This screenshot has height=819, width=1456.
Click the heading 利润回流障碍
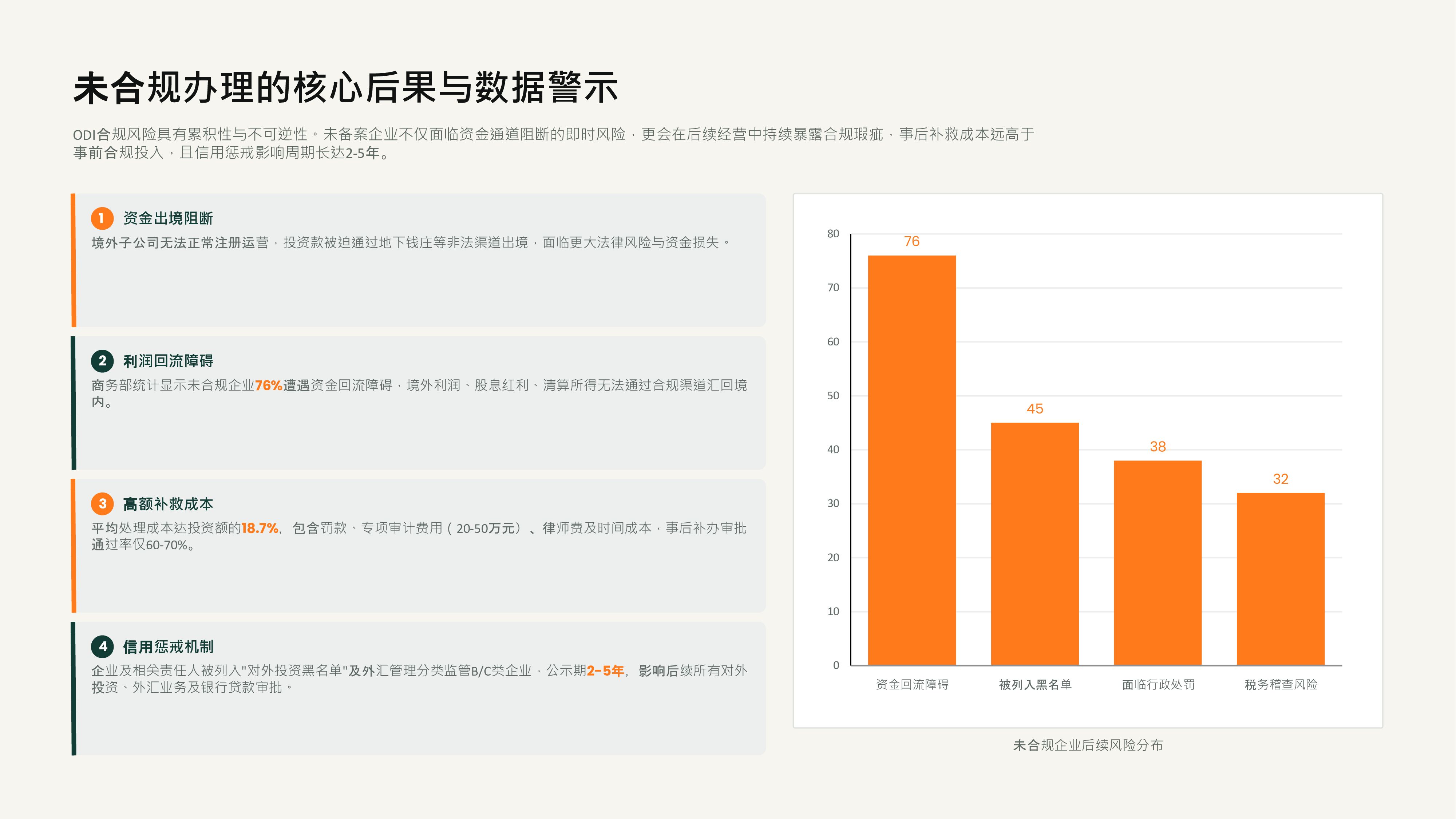pyautogui.click(x=168, y=361)
